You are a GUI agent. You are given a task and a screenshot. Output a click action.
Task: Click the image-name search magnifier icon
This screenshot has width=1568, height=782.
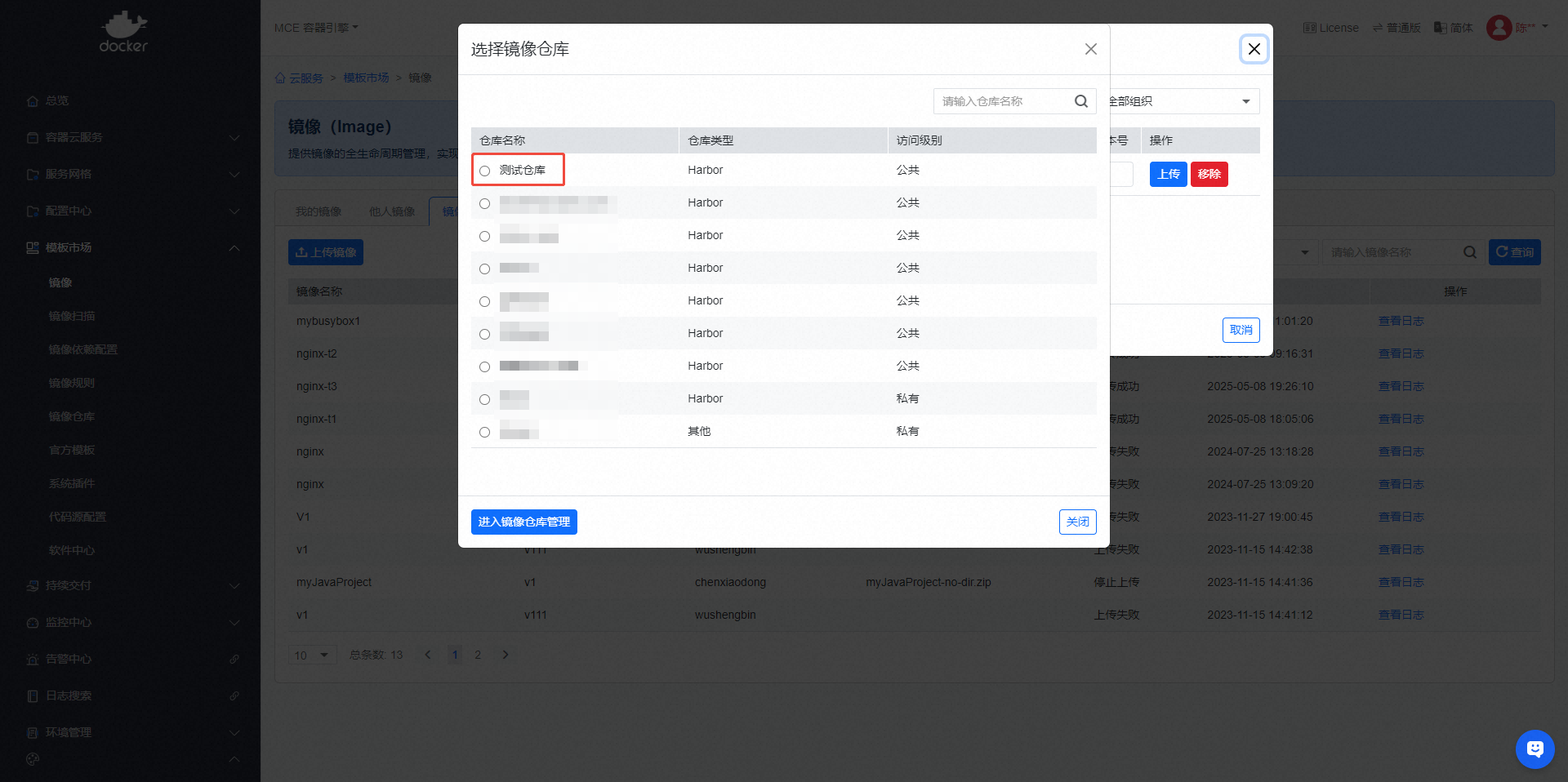coord(1469,252)
